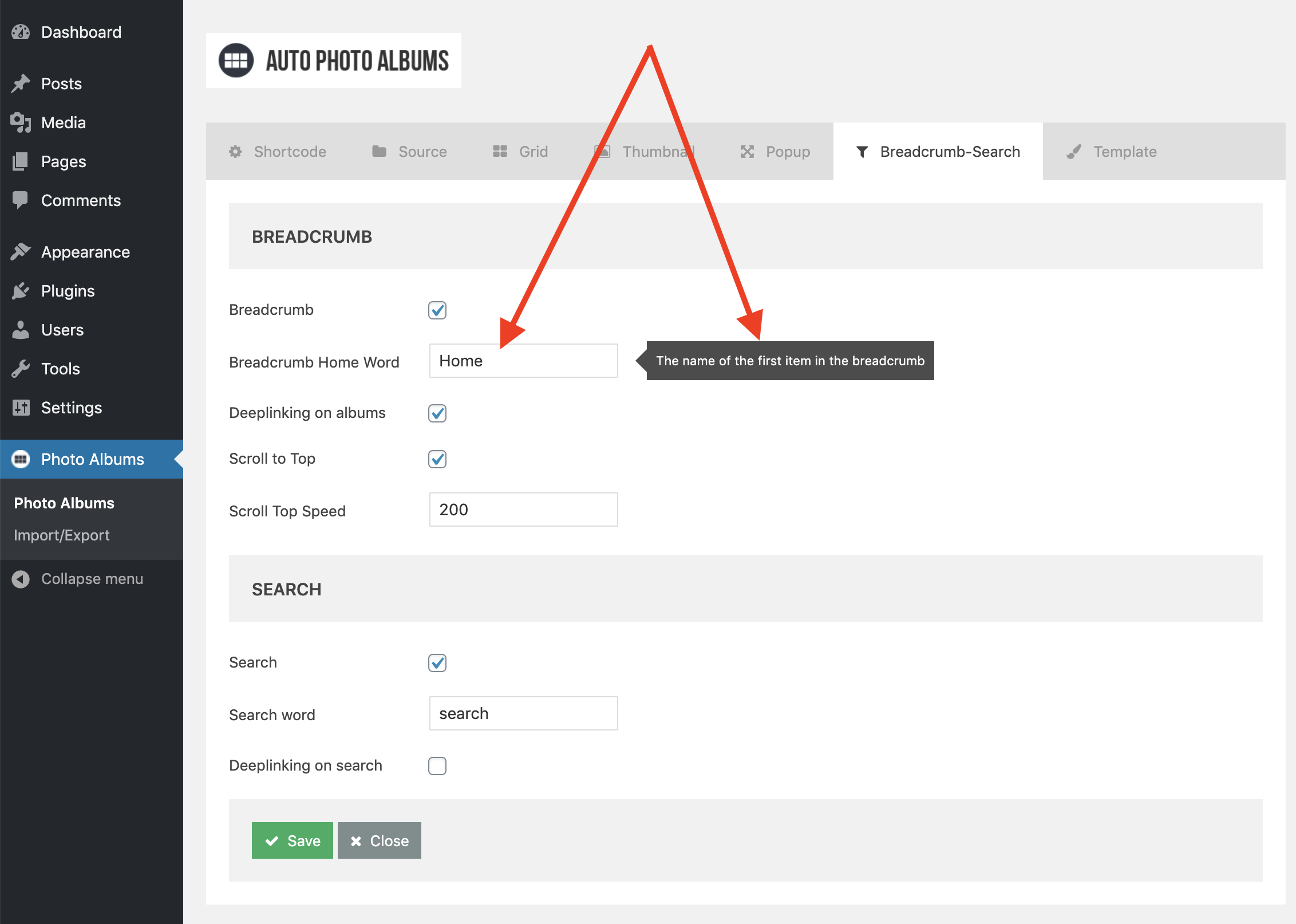
Task: Click the 'Deeplinking on search' label
Action: click(x=306, y=765)
